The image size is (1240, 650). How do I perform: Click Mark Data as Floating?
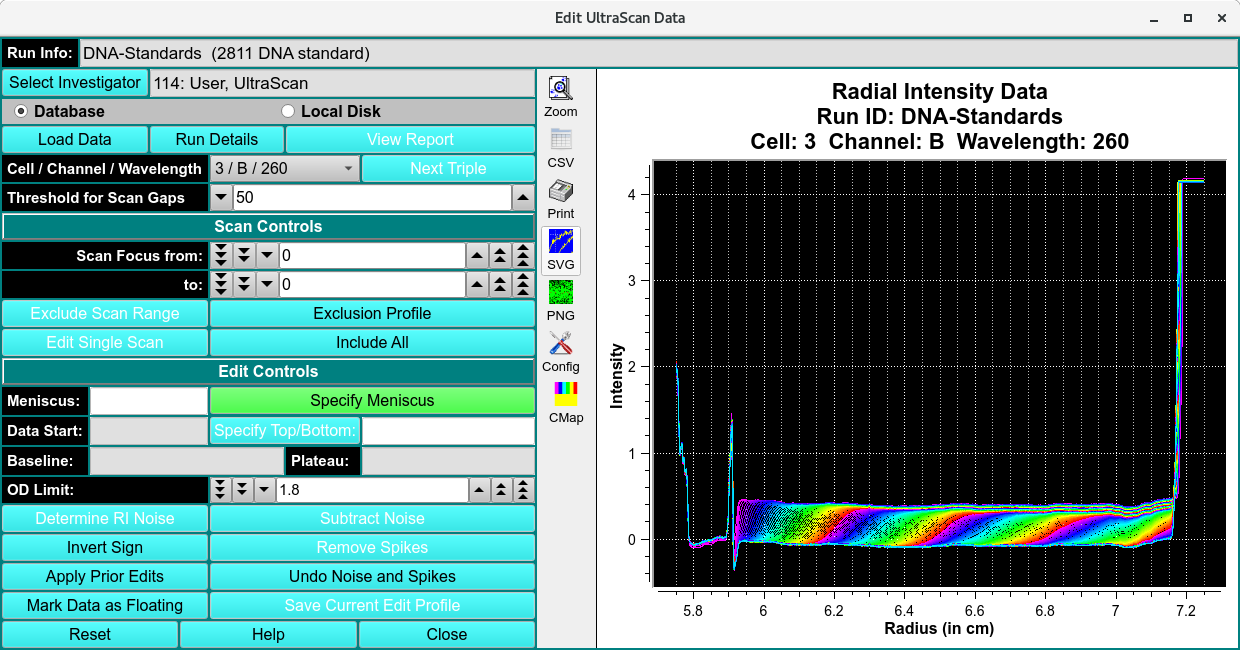(x=105, y=606)
